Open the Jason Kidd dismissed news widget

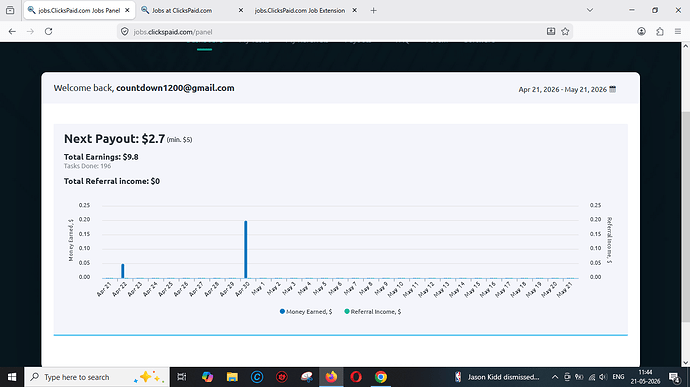497,377
